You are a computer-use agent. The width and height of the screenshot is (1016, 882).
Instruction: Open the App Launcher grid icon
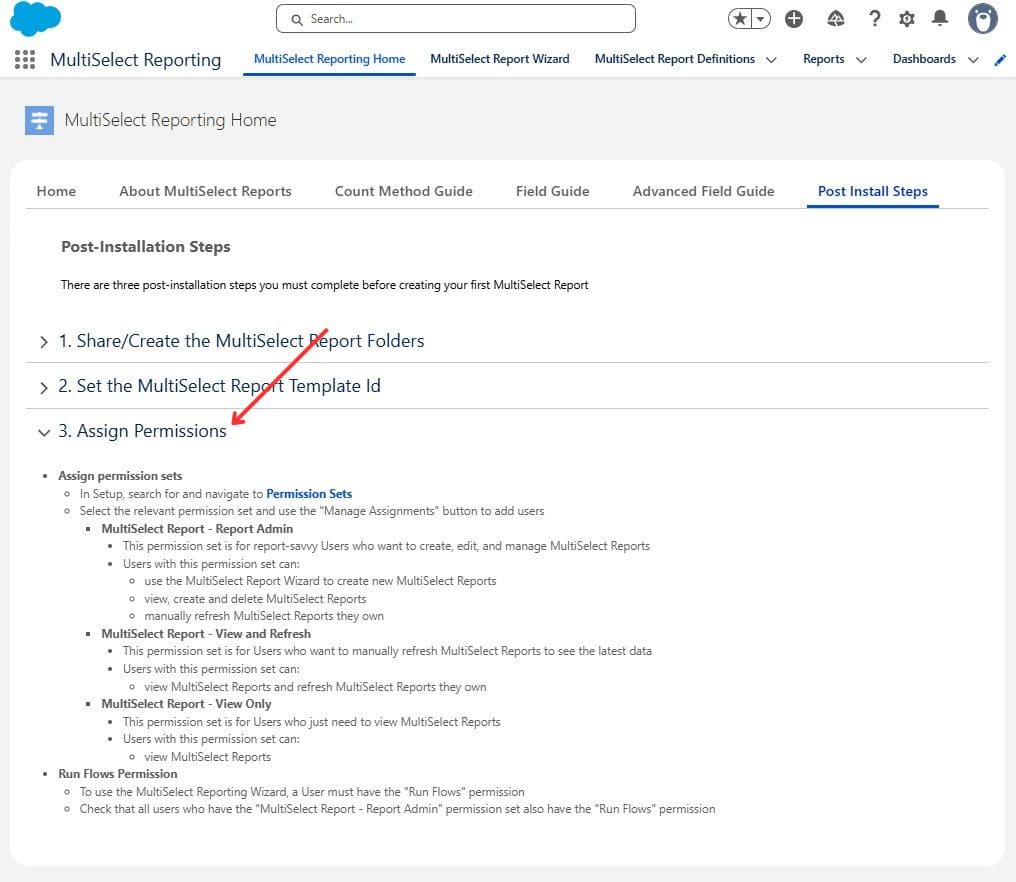23,60
